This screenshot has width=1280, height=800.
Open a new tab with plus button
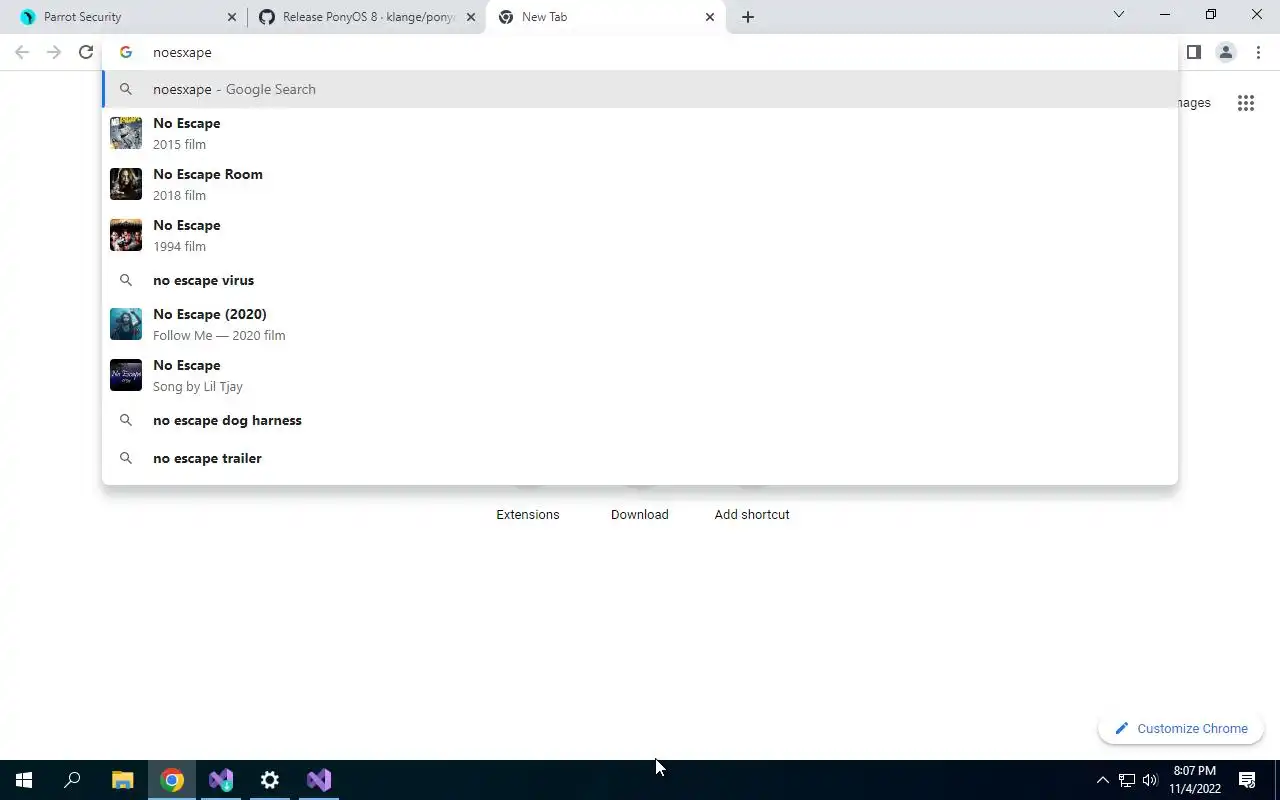pos(748,17)
